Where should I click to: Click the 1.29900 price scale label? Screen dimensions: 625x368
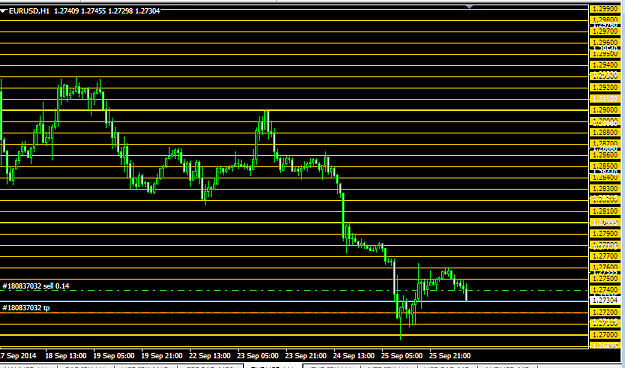click(605, 8)
